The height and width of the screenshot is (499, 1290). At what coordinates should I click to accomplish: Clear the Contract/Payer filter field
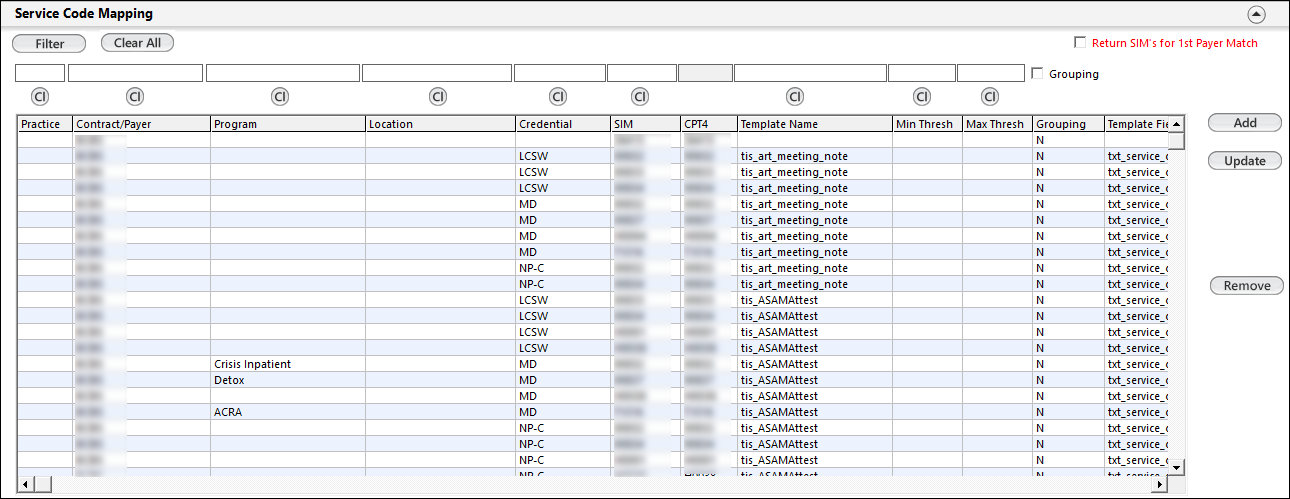135,97
